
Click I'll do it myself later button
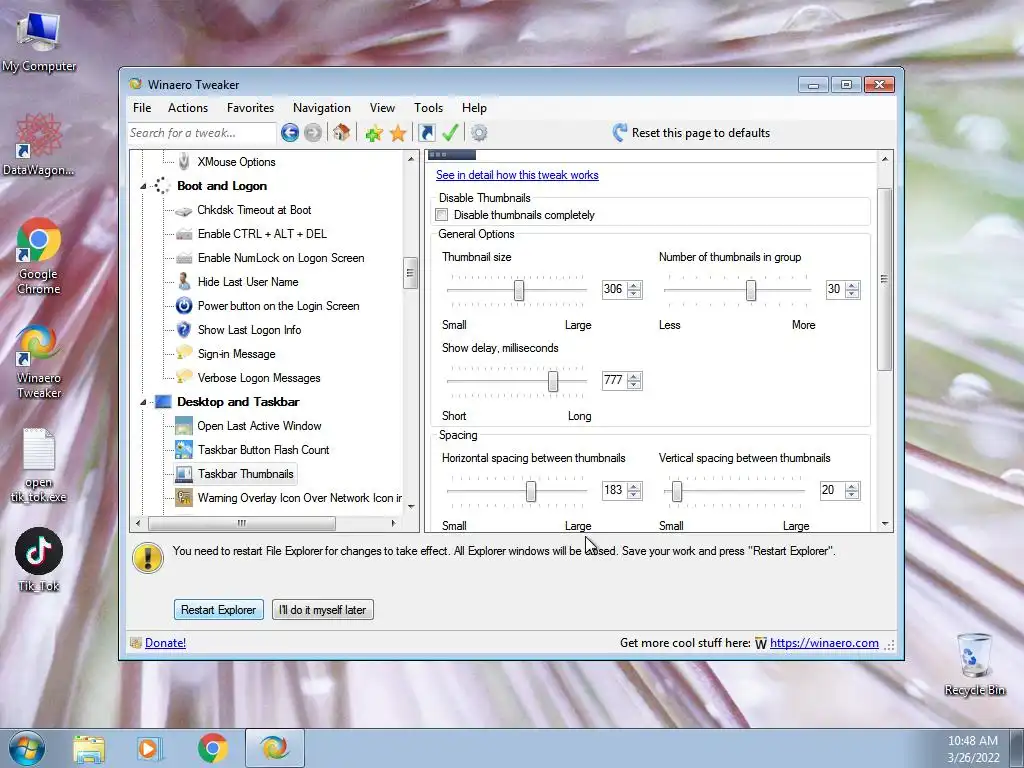tap(323, 610)
